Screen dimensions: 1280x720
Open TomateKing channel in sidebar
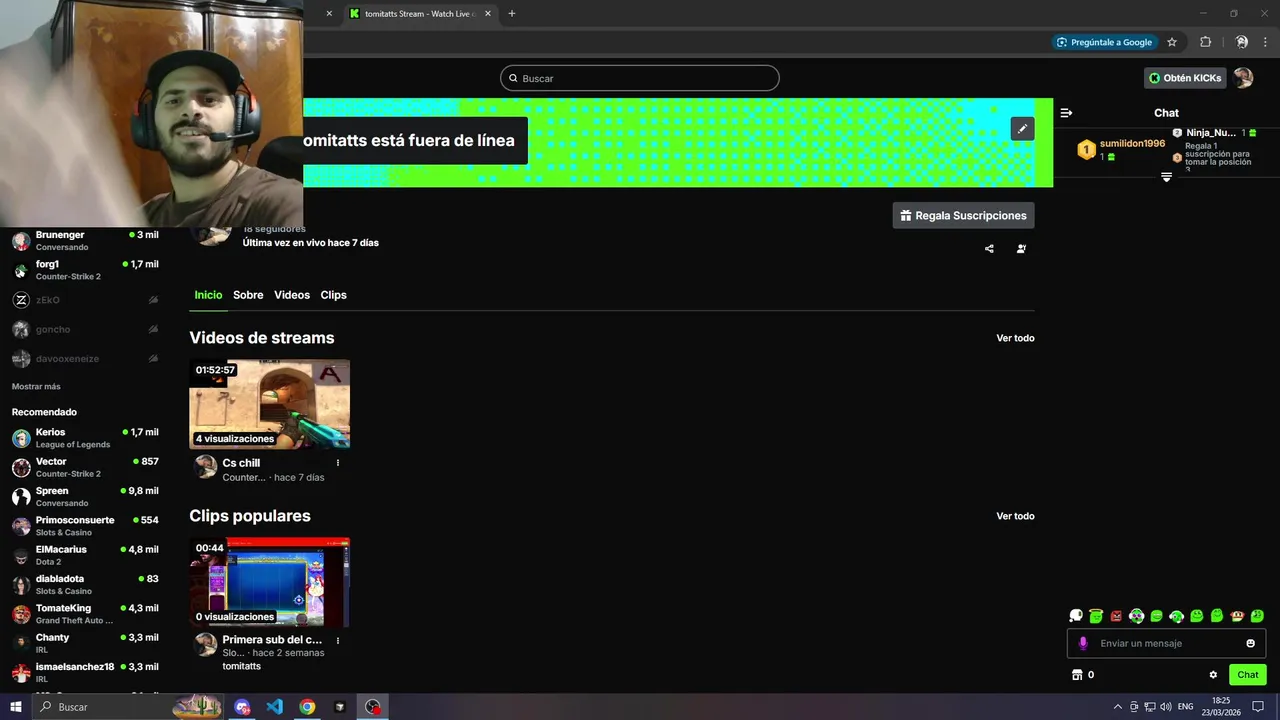[85, 614]
